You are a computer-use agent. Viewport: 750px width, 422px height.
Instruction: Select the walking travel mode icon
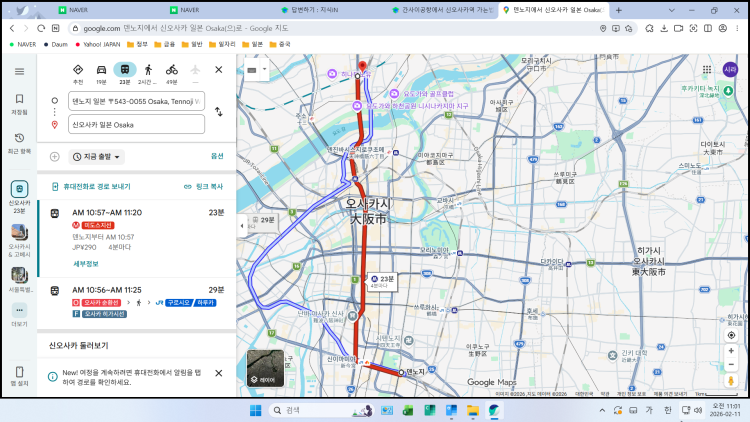point(148,69)
